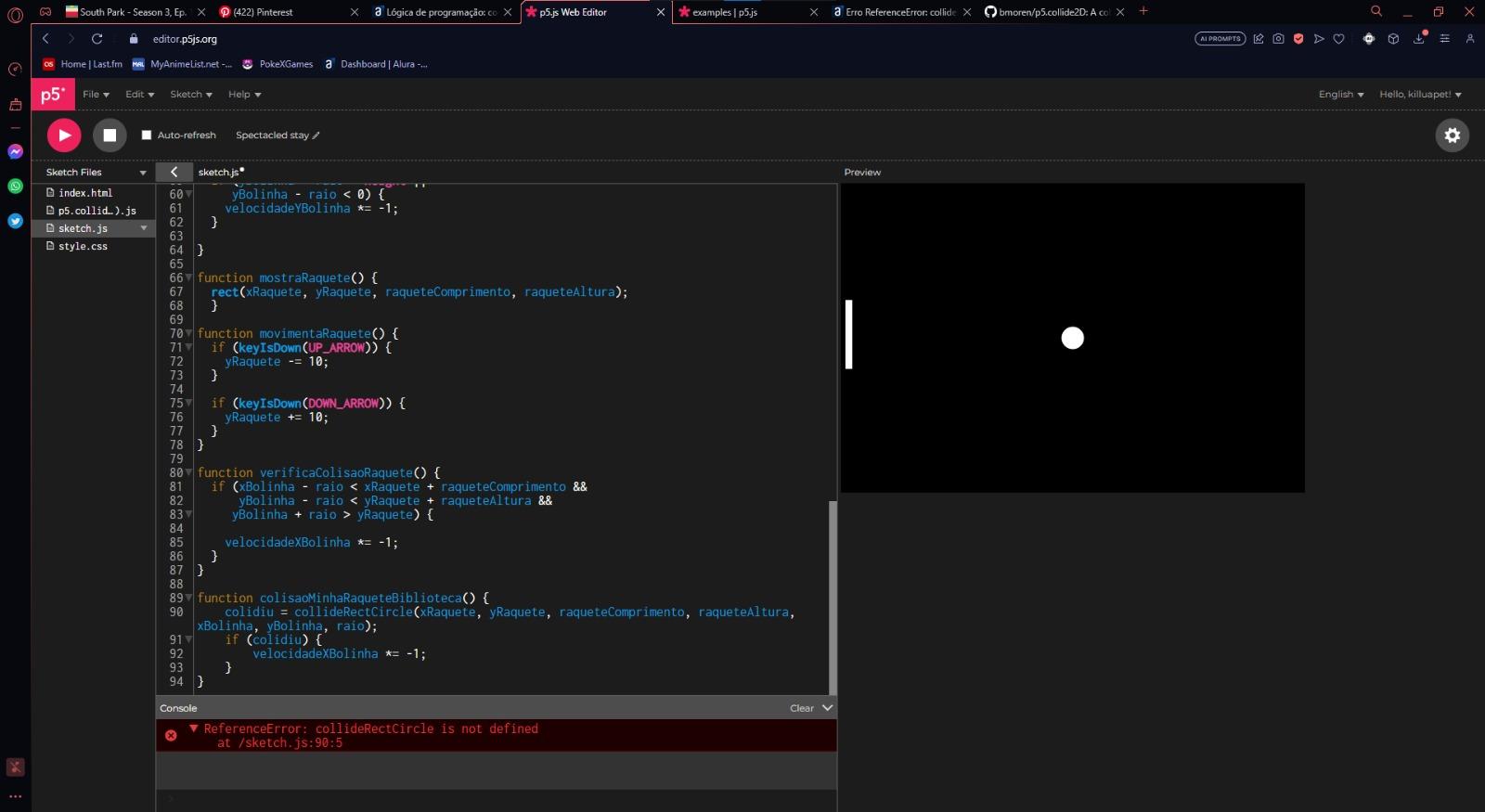Open GX Control speedometer icon in sidebar

coord(15,70)
